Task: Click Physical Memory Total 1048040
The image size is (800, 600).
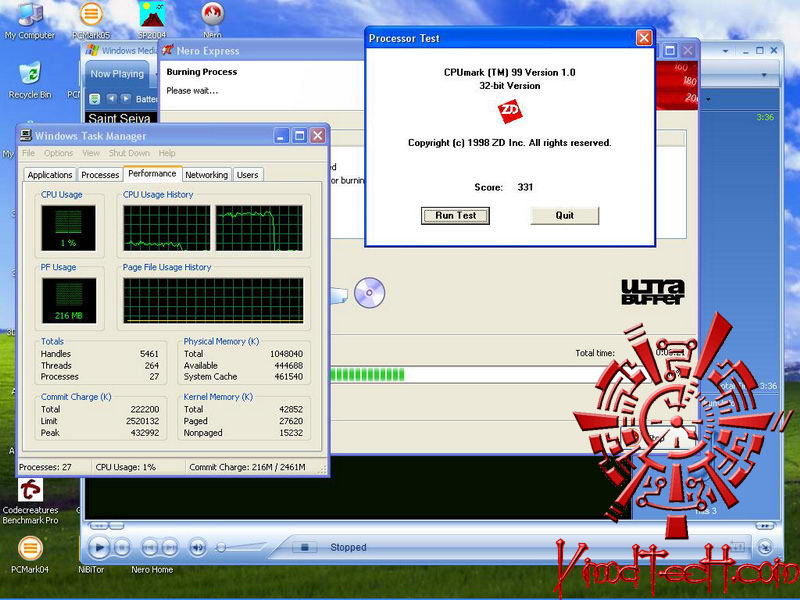Action: [286, 354]
